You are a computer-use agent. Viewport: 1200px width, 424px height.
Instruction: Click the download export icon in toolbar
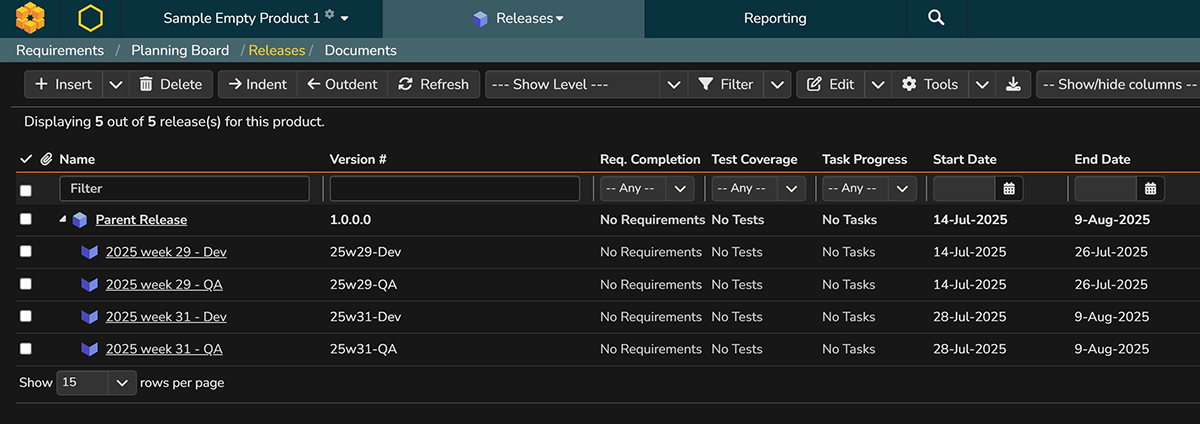[x=1013, y=84]
